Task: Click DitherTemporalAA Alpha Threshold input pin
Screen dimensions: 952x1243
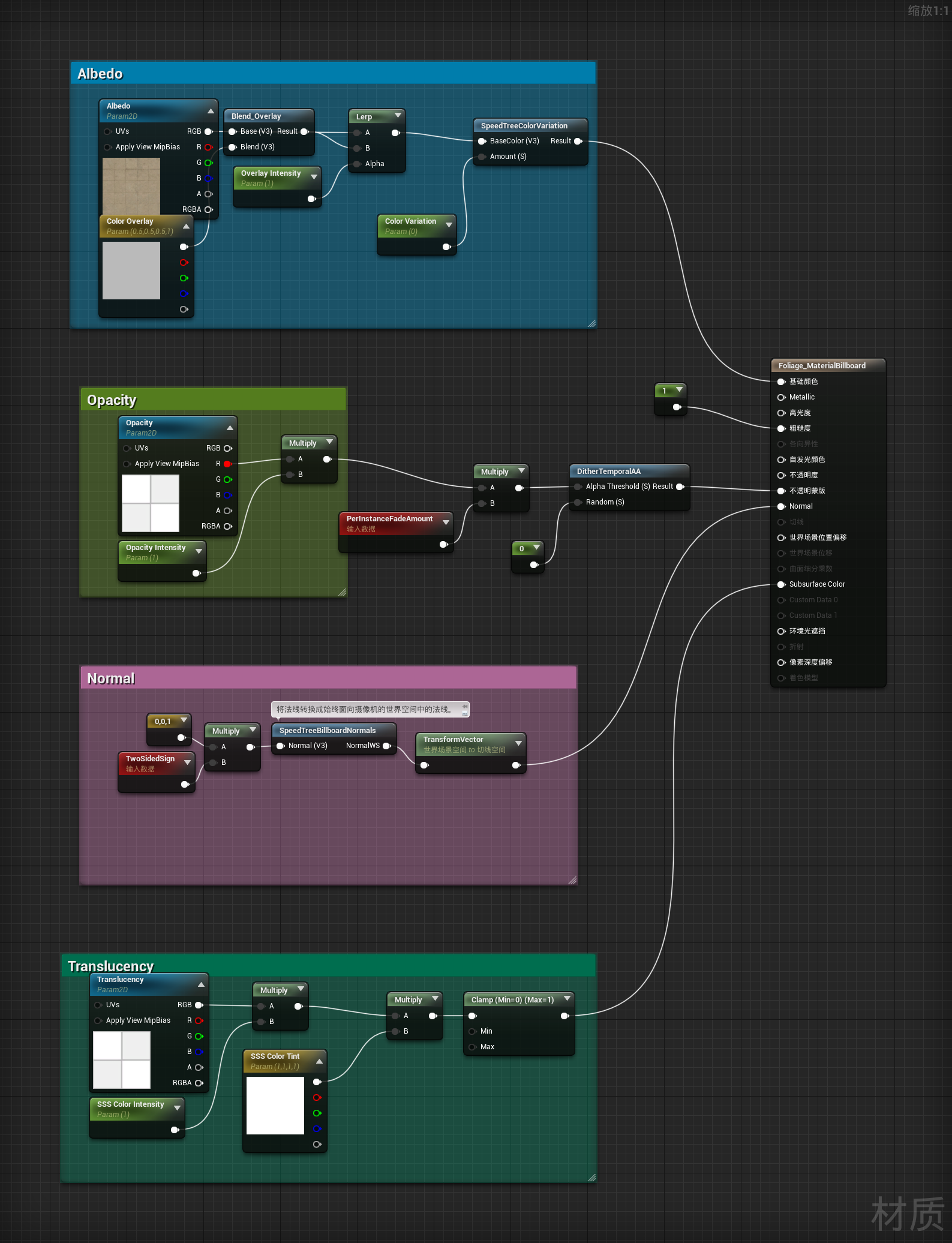Action: [x=578, y=487]
